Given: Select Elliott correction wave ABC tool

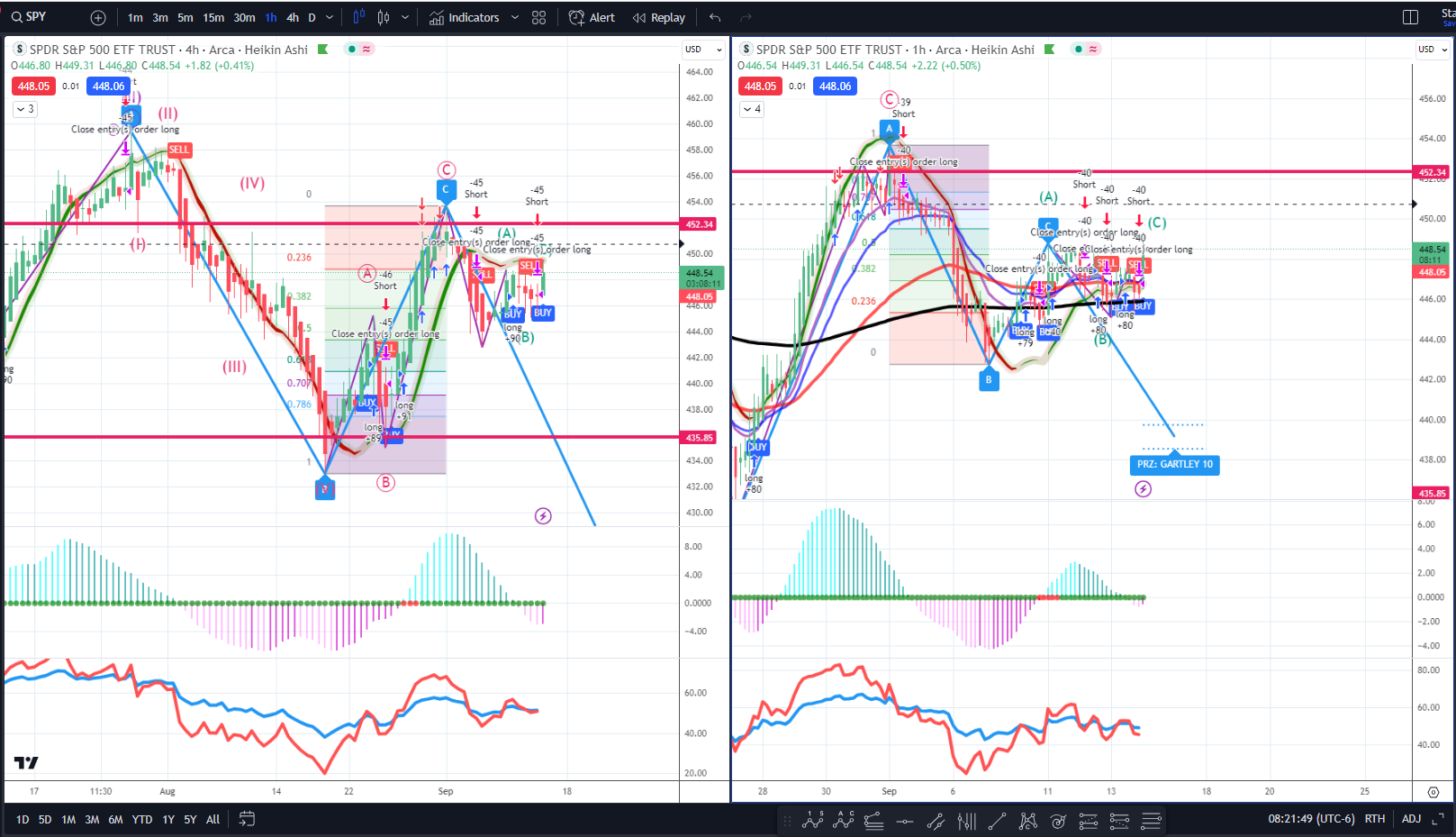Looking at the screenshot, I should 844,820.
